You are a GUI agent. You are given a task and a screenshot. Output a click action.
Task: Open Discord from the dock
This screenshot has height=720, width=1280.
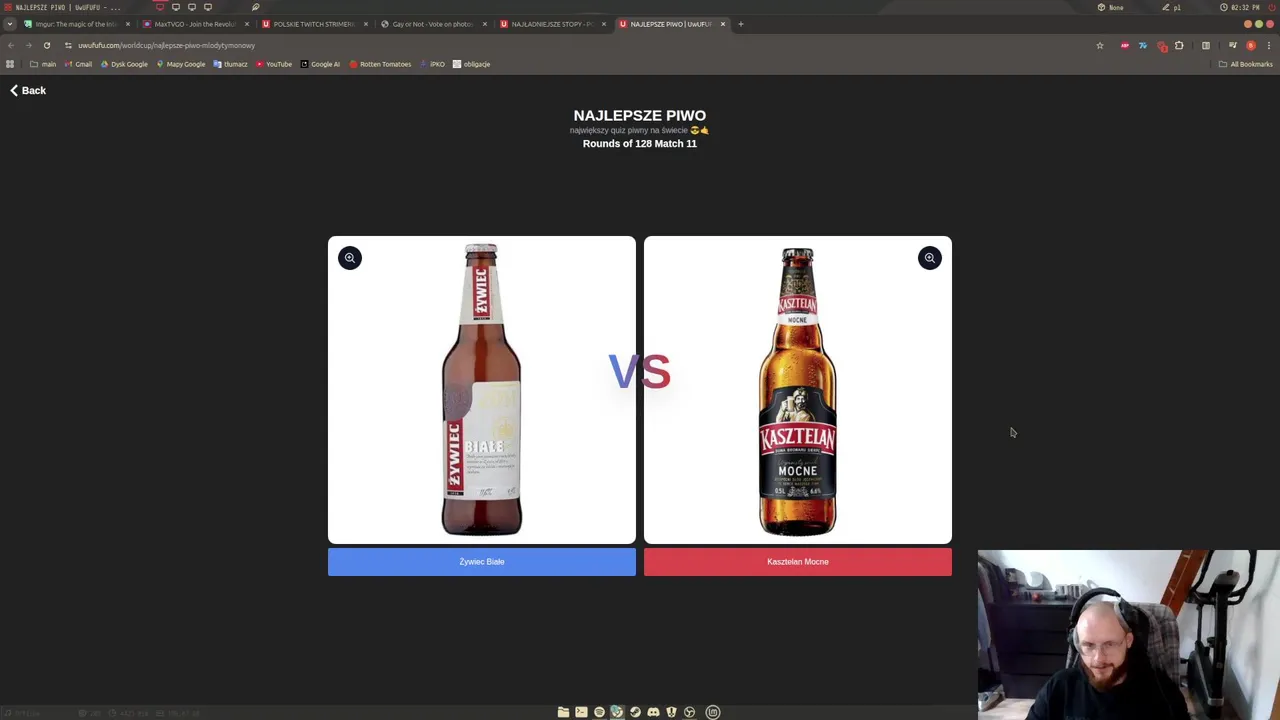click(x=653, y=712)
